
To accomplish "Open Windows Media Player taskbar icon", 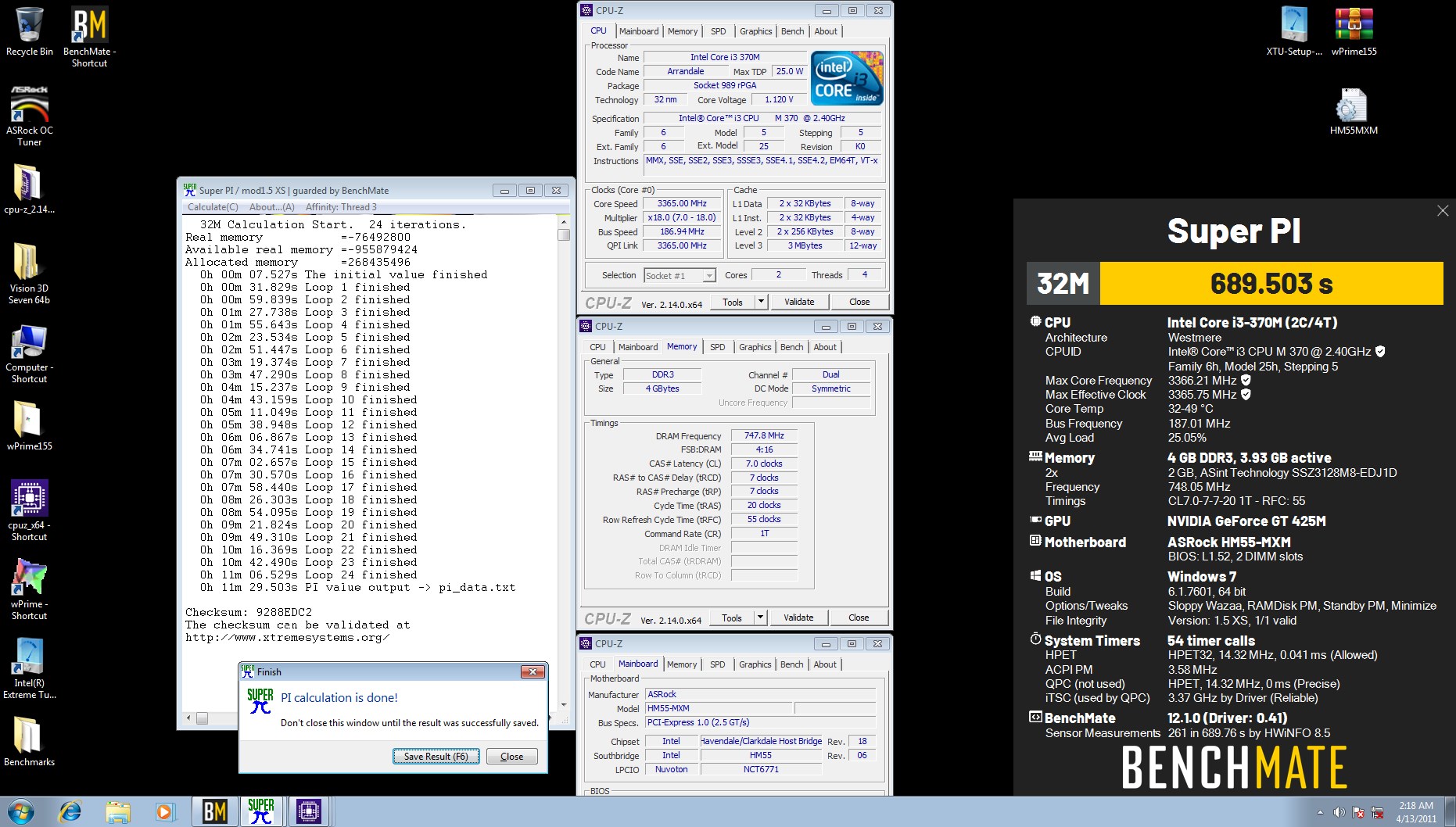I will tap(164, 811).
